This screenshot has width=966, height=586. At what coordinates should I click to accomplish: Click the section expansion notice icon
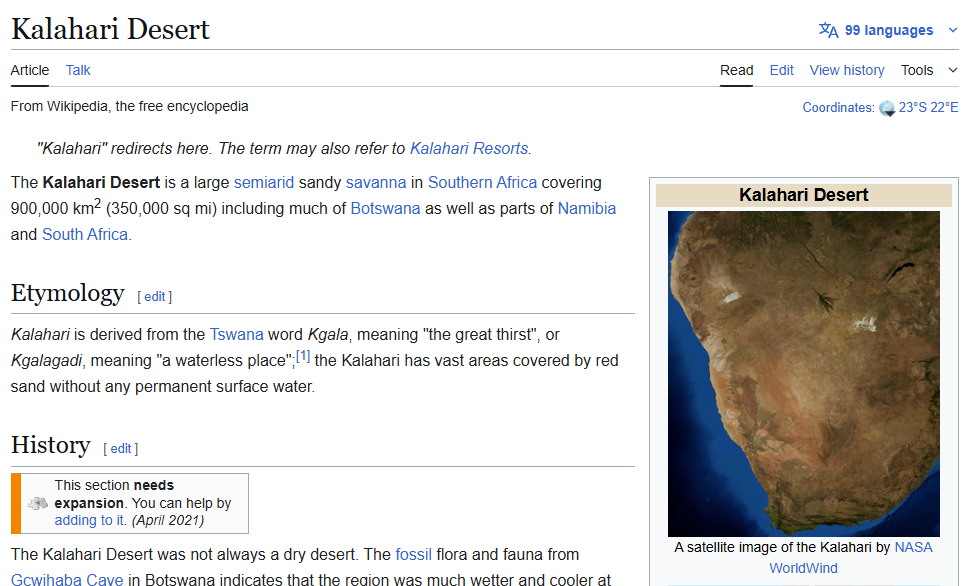[38, 503]
